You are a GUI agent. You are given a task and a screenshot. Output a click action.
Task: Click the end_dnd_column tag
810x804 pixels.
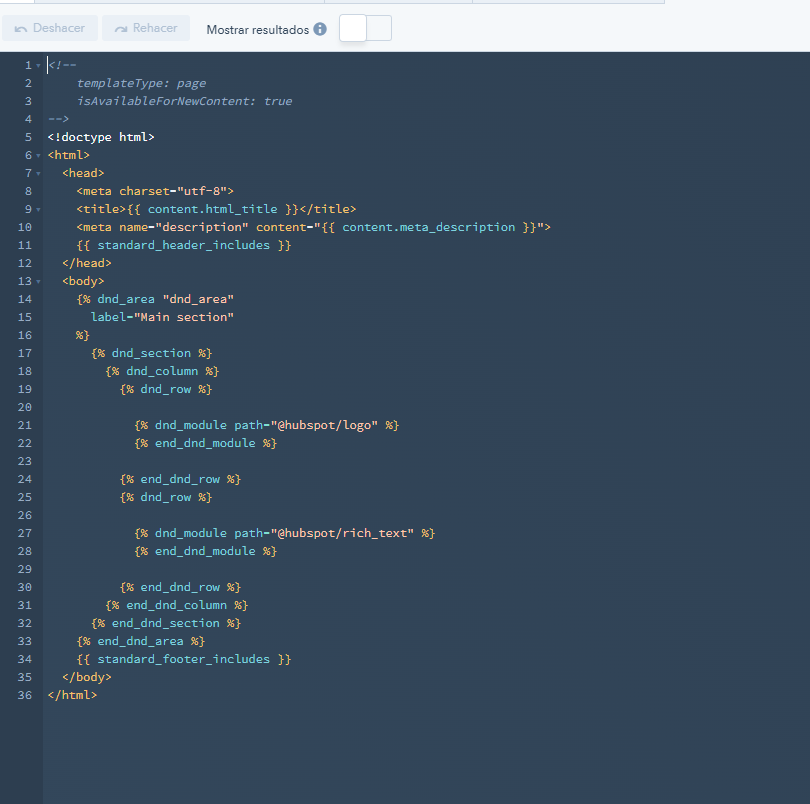point(177,606)
